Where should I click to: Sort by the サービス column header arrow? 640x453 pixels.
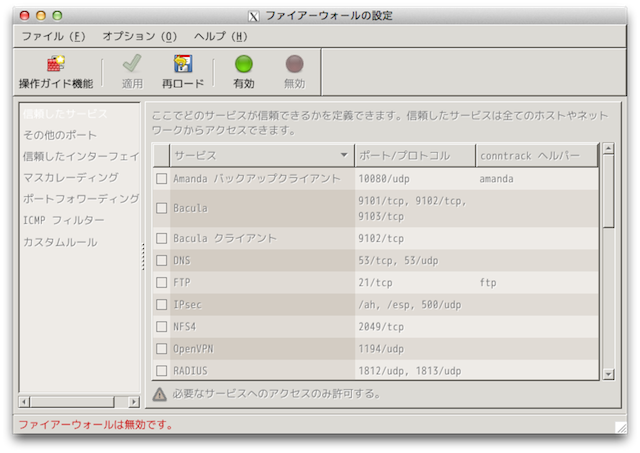click(344, 156)
